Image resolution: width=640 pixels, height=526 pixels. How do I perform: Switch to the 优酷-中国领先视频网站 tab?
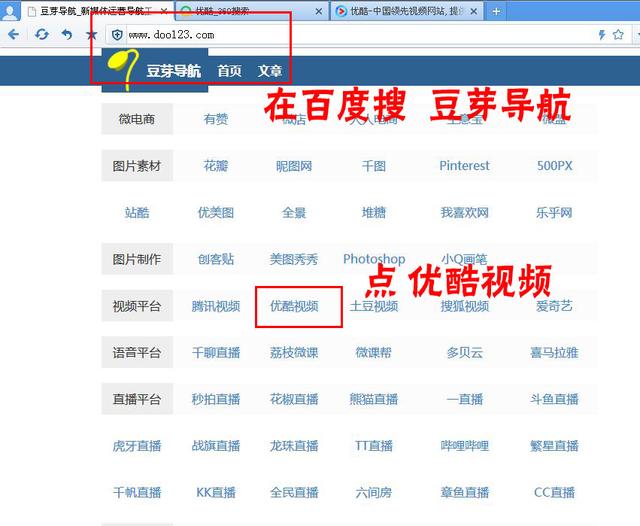(x=406, y=11)
